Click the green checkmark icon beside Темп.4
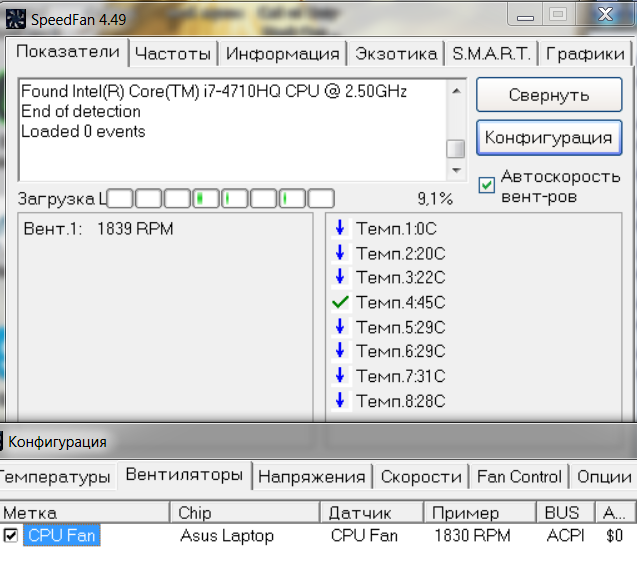 click(x=340, y=302)
